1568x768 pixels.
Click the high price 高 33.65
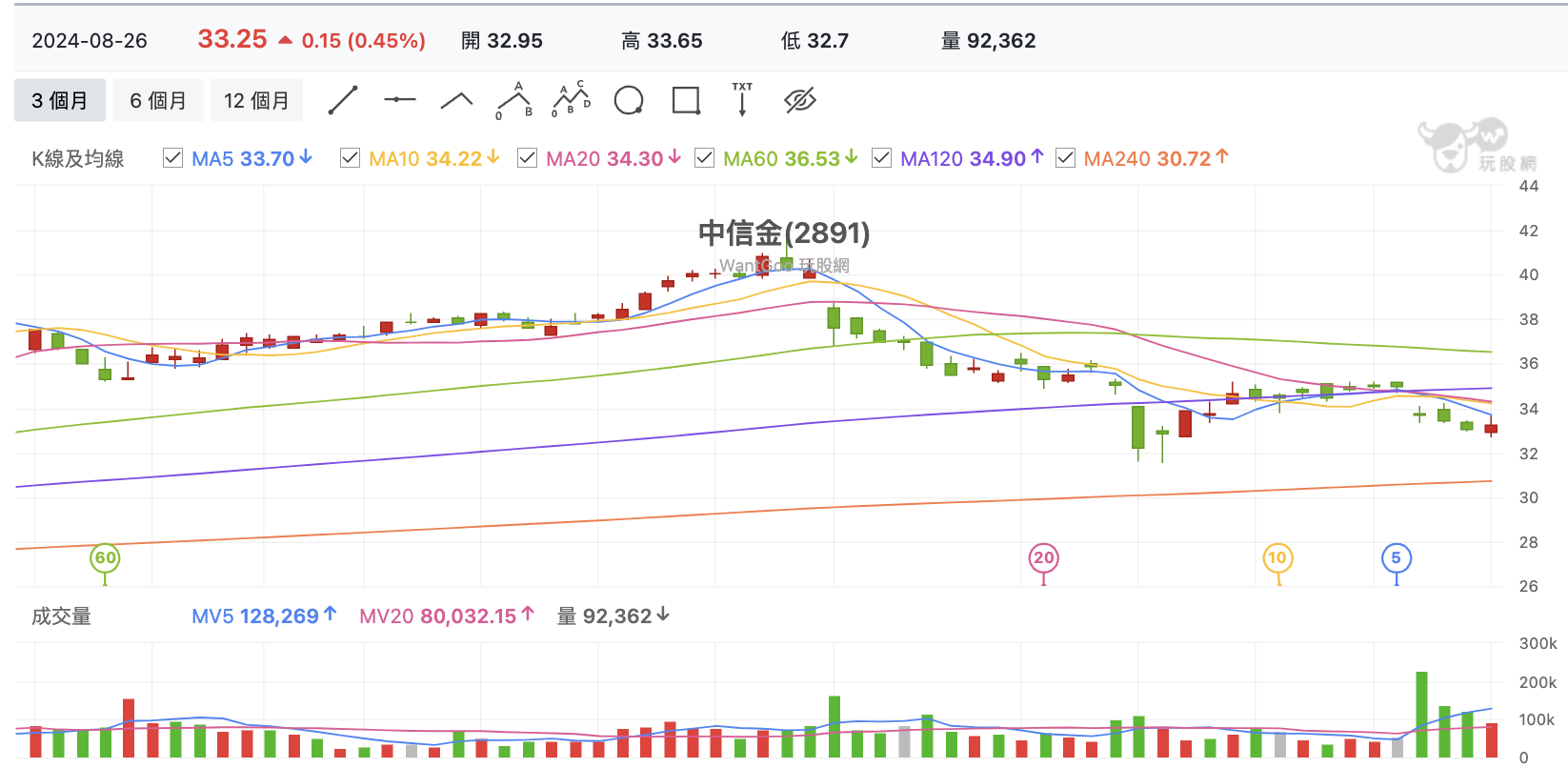pos(662,41)
